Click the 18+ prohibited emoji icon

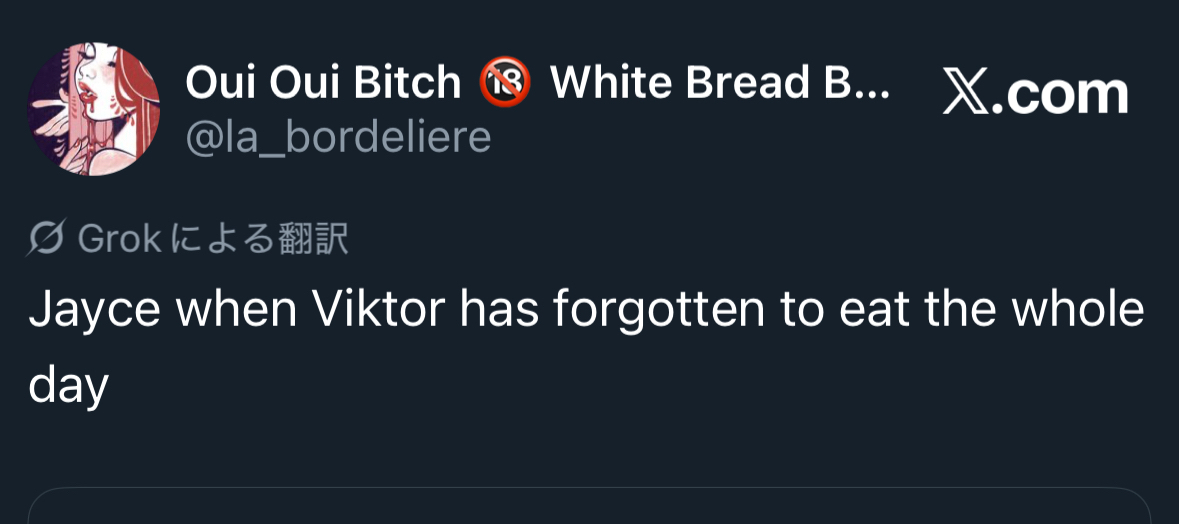[x=504, y=83]
